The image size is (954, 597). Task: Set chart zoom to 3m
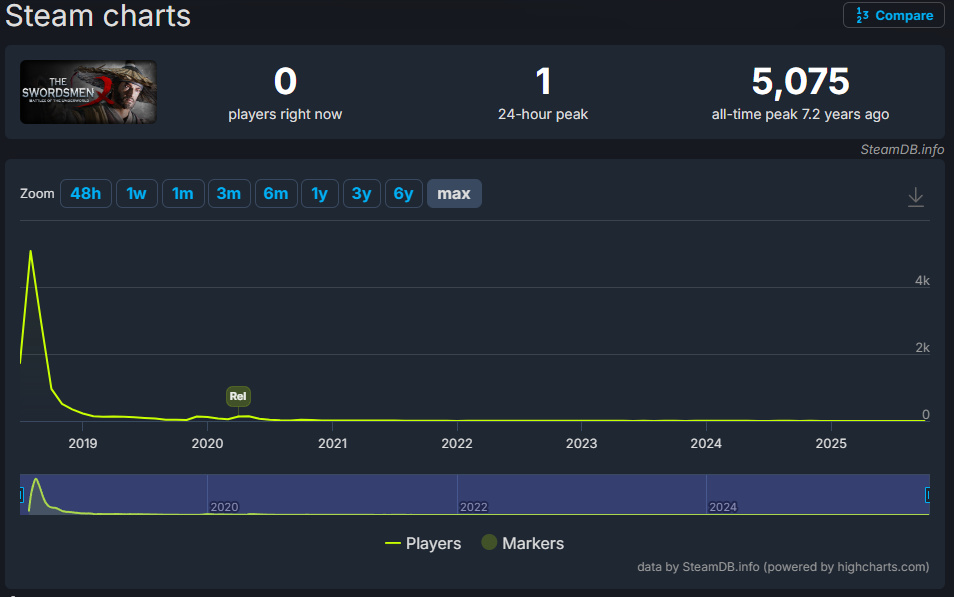pos(229,194)
